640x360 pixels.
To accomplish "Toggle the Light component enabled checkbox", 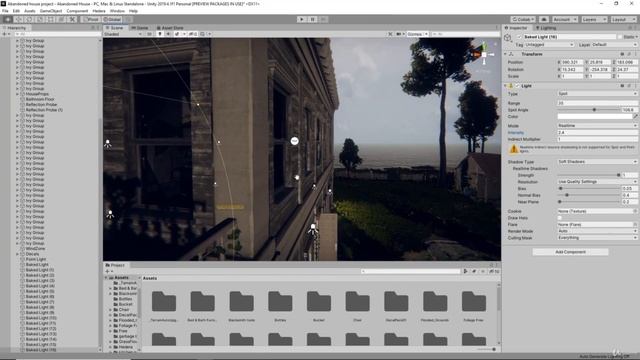I will pos(518,86).
